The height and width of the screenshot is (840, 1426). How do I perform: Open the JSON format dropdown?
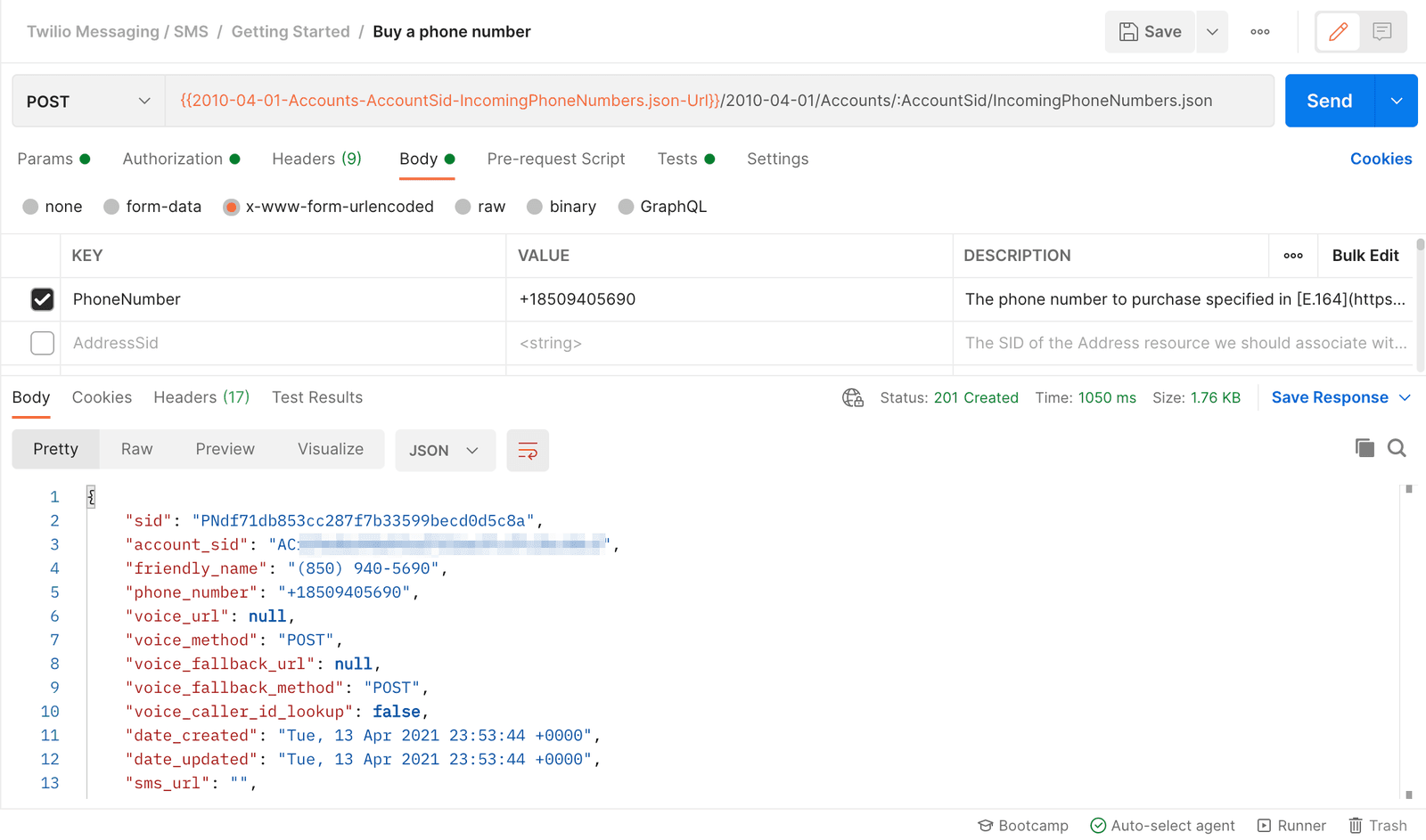[445, 450]
